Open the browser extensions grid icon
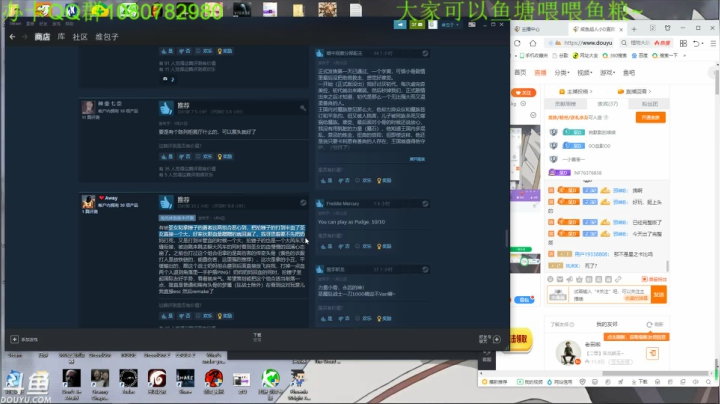720x404 pixels. pos(683,43)
